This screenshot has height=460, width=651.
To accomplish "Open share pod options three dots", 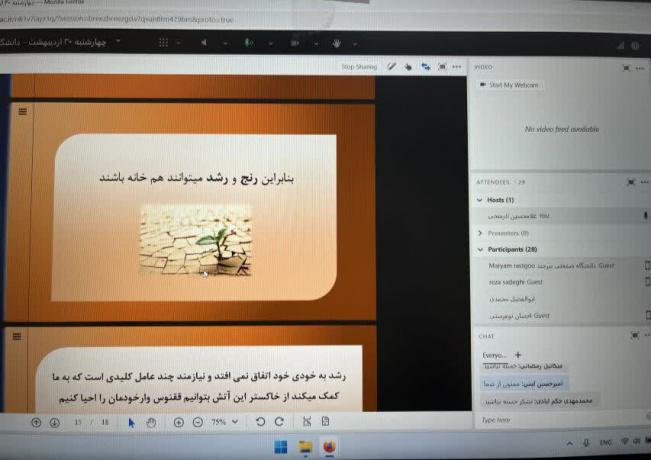I will [x=457, y=67].
